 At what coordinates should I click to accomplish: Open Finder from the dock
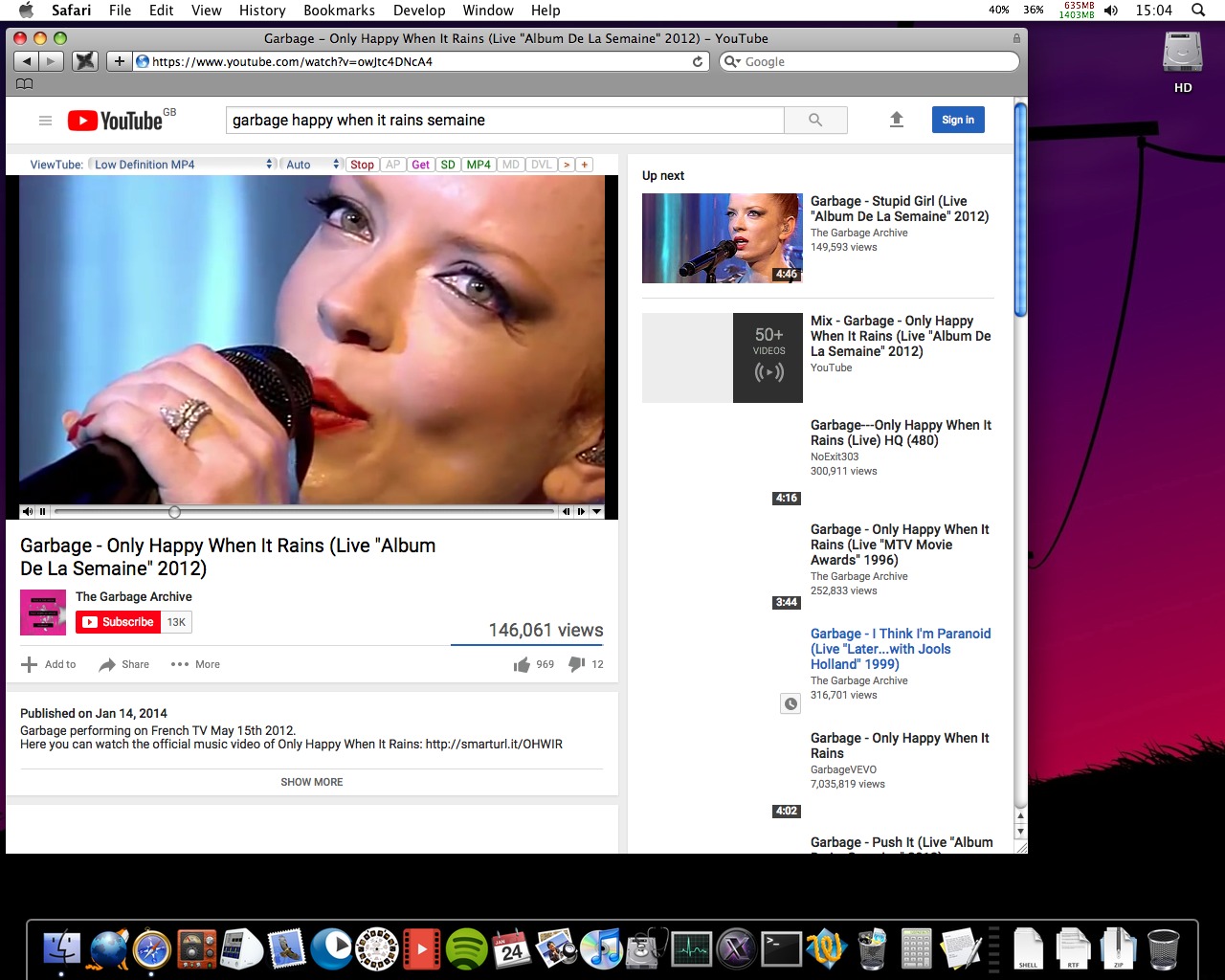[x=62, y=949]
